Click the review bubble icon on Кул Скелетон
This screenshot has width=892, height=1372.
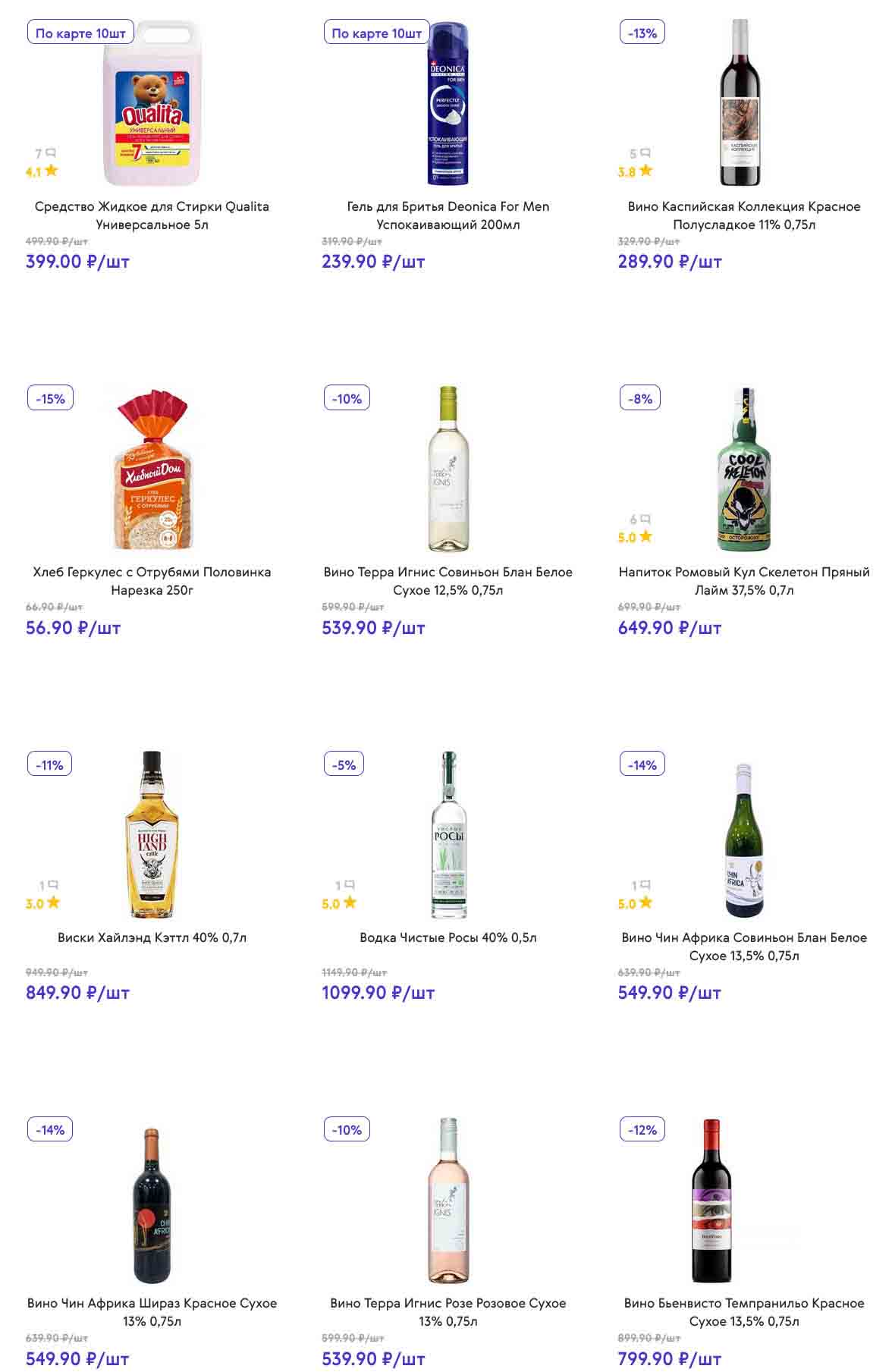[645, 520]
